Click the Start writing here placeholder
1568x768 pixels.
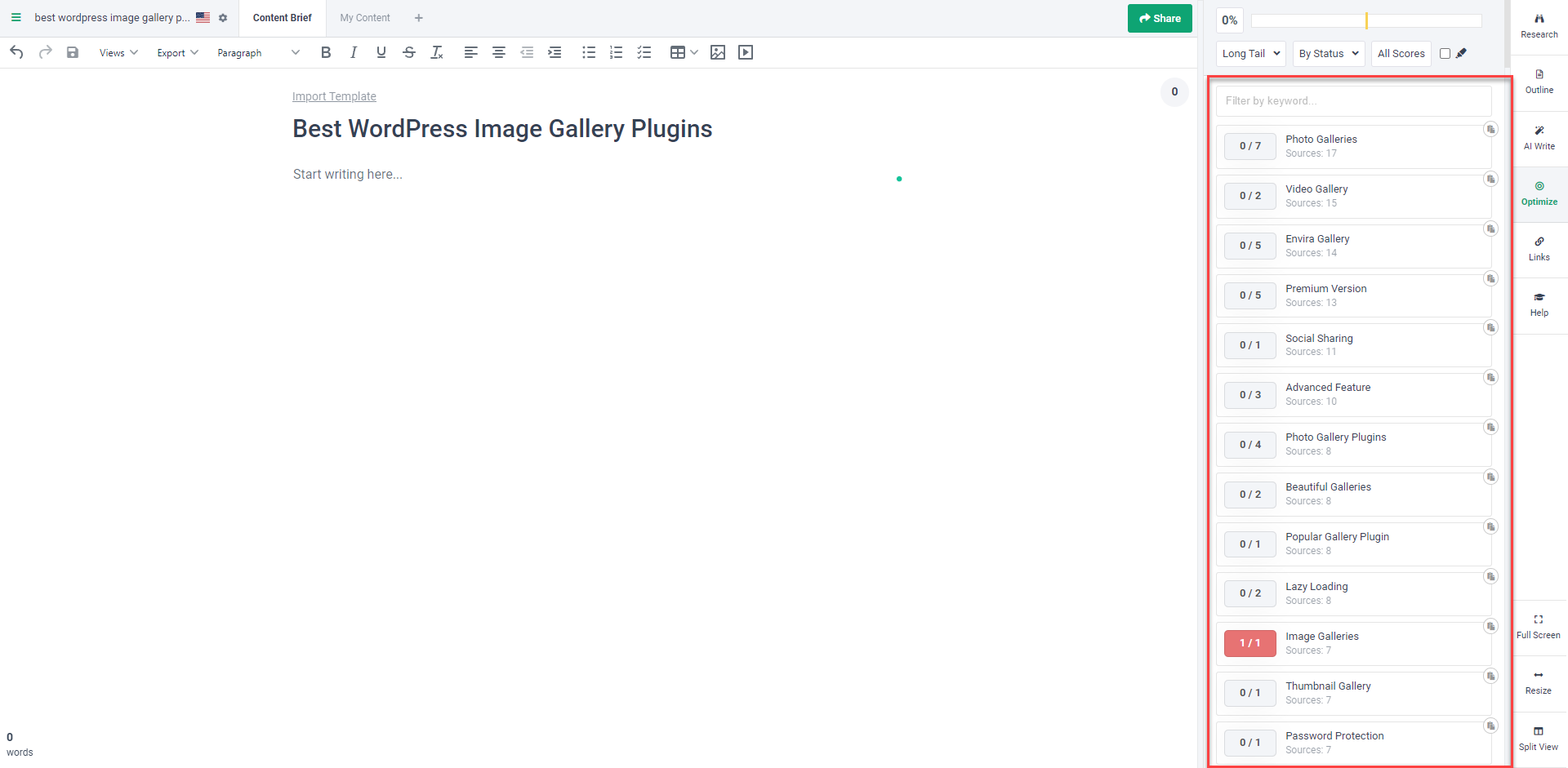point(347,174)
